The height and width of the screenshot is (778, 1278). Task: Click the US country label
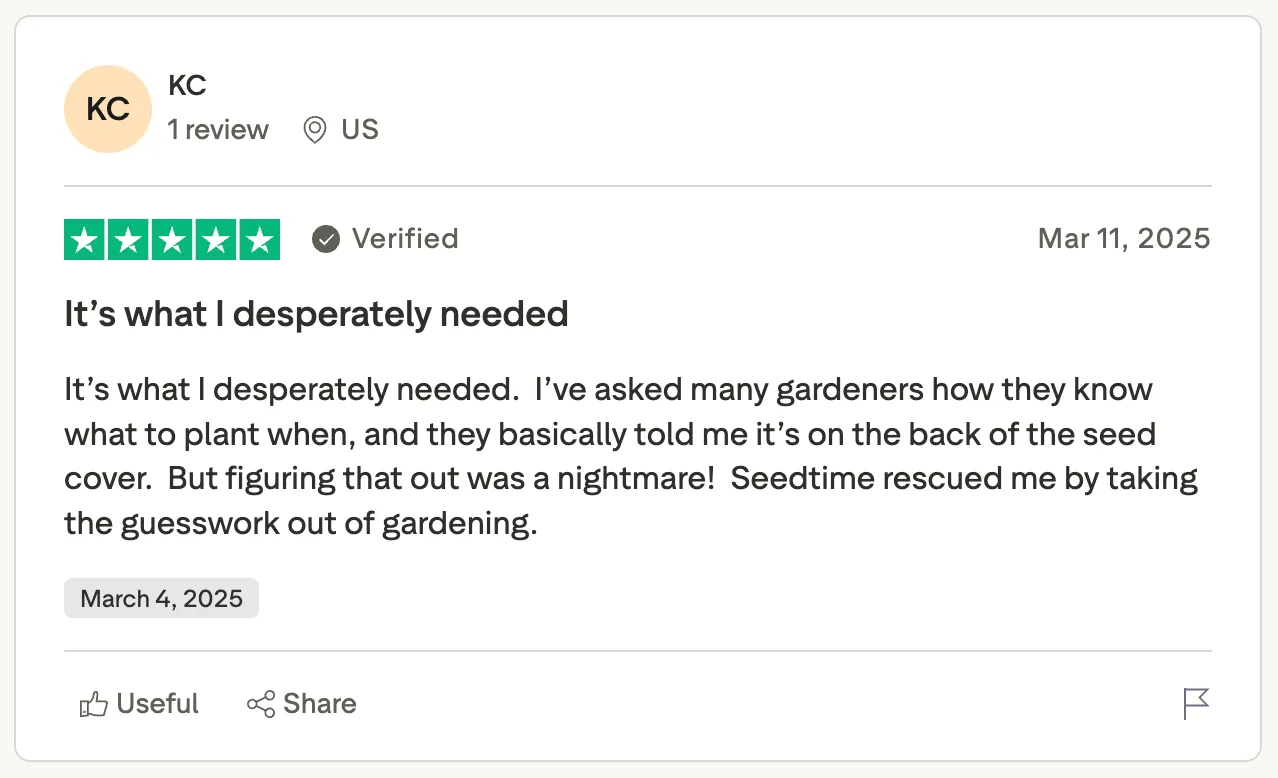click(x=360, y=130)
